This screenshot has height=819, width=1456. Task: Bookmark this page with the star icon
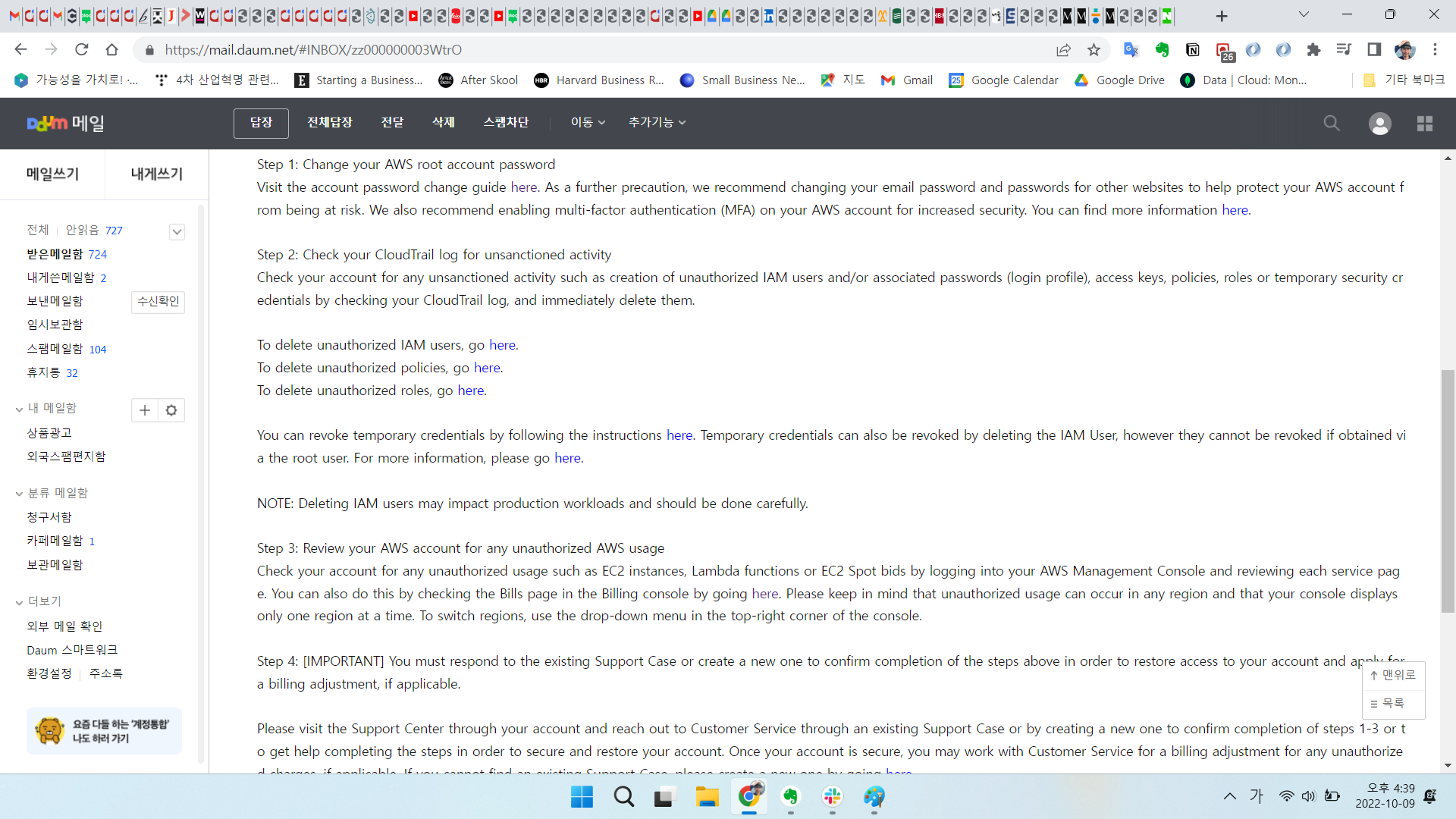click(x=1094, y=50)
